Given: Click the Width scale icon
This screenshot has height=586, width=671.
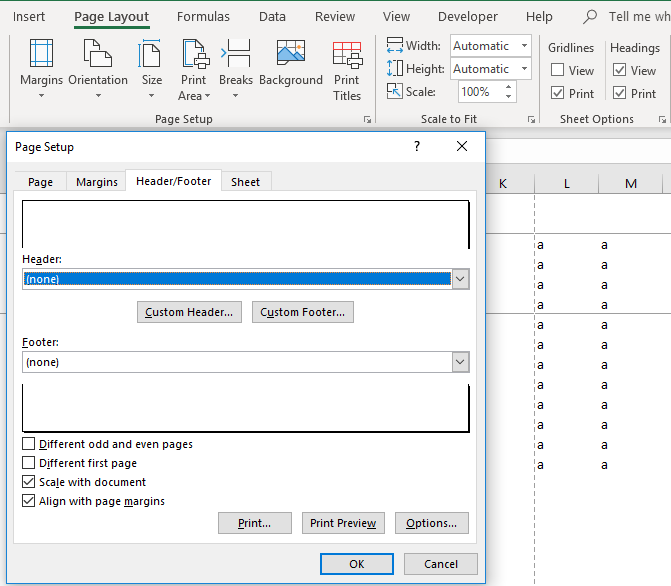Looking at the screenshot, I should (394, 45).
